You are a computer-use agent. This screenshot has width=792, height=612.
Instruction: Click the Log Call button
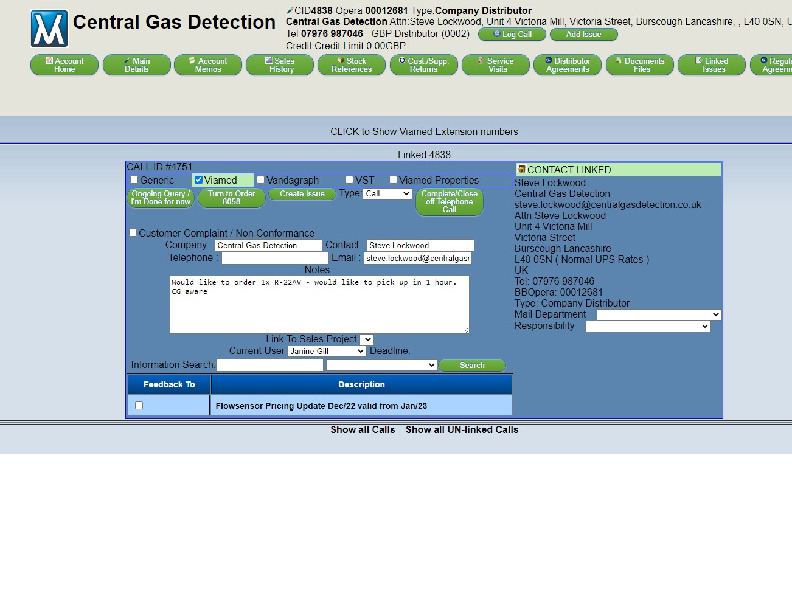[x=511, y=34]
